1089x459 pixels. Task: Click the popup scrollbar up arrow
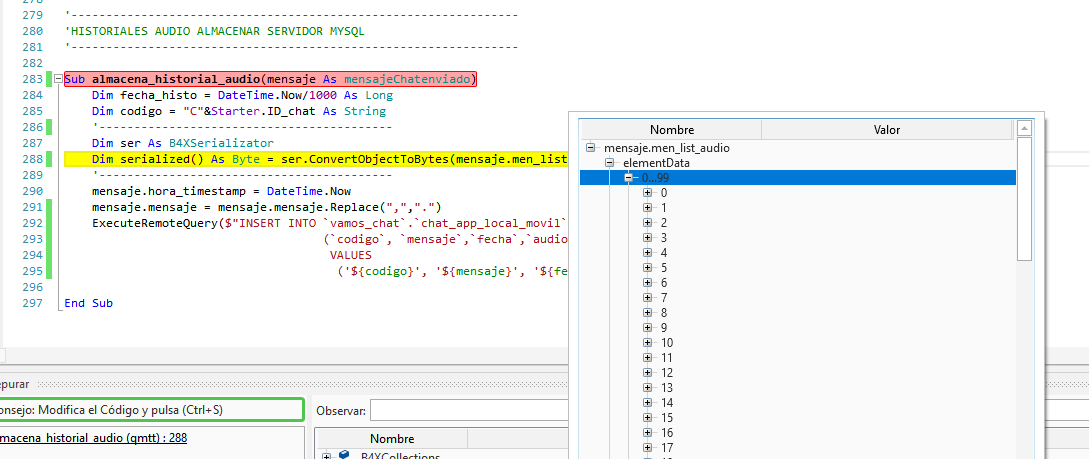[1024, 129]
